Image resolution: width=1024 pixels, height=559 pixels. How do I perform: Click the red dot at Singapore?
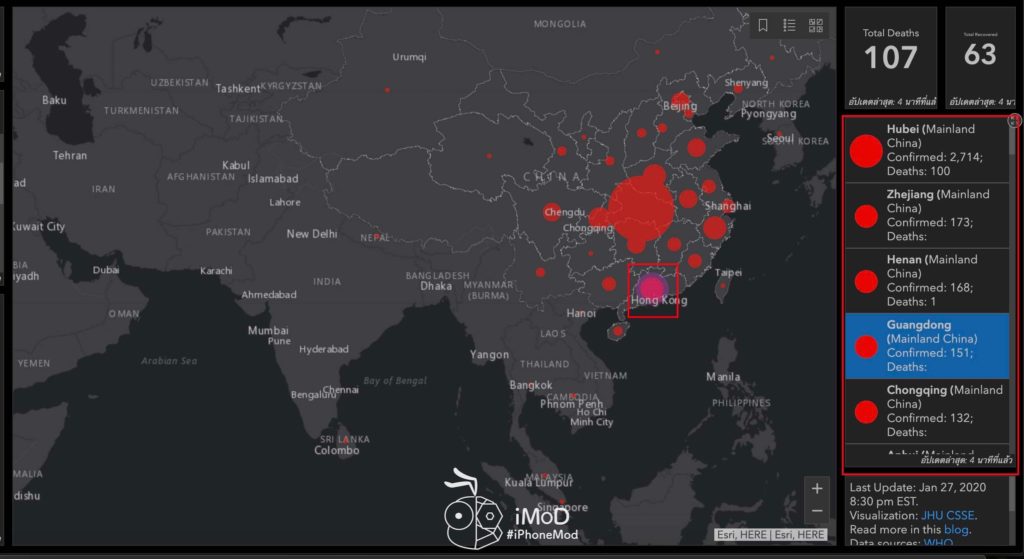coord(562,502)
